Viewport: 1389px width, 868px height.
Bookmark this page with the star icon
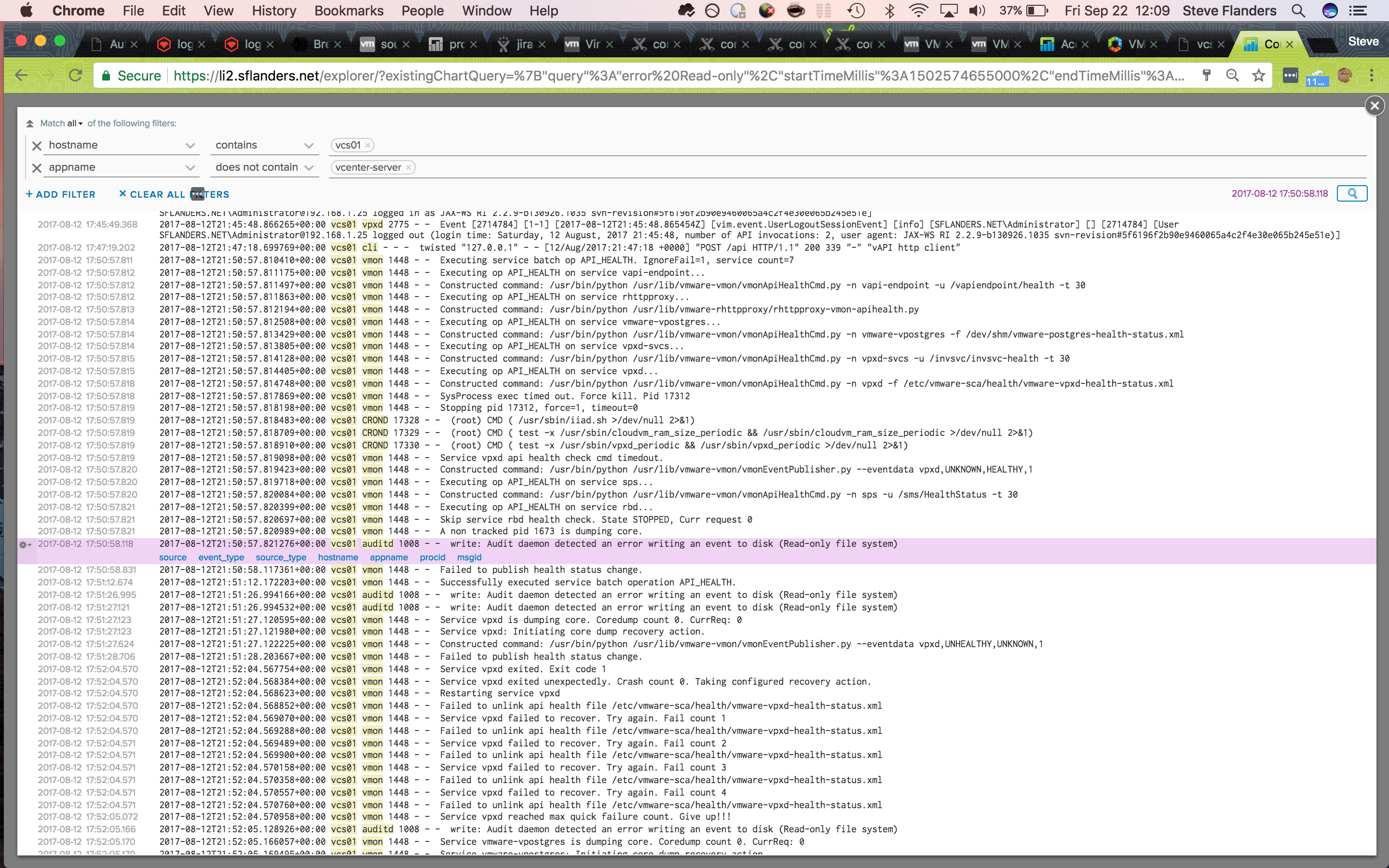(1258, 76)
